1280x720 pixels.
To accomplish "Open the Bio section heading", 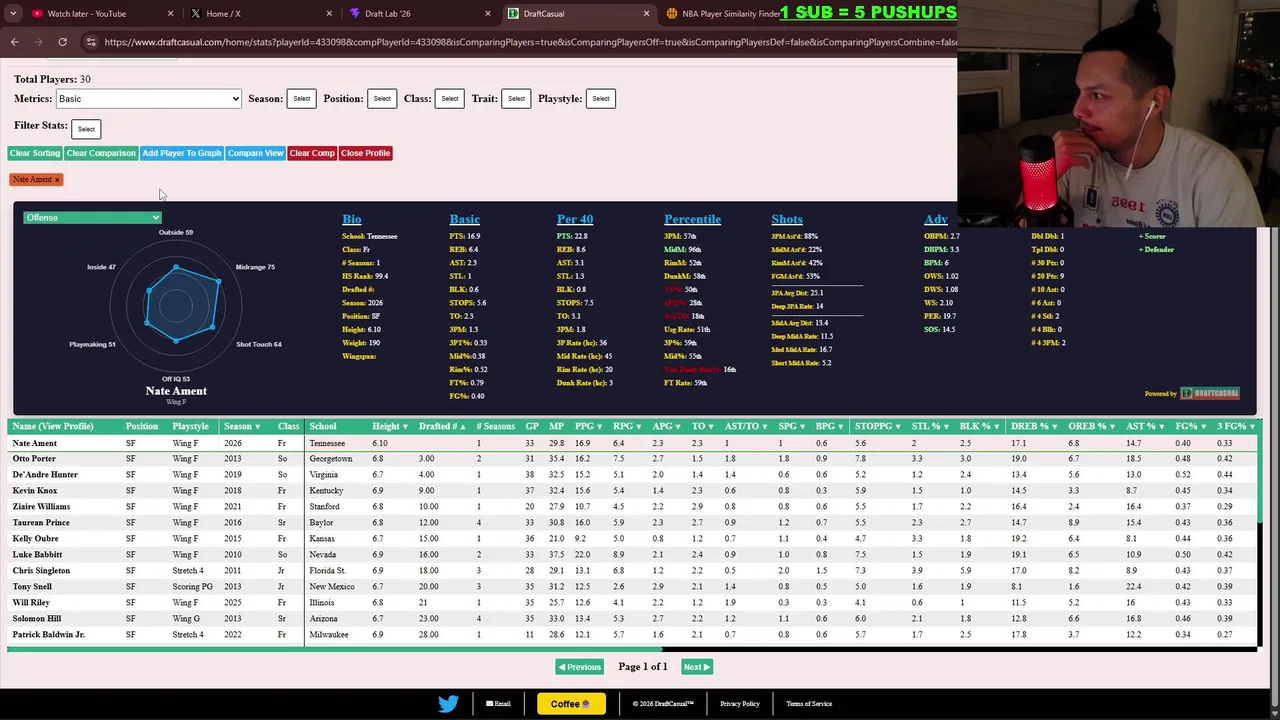I will [352, 219].
